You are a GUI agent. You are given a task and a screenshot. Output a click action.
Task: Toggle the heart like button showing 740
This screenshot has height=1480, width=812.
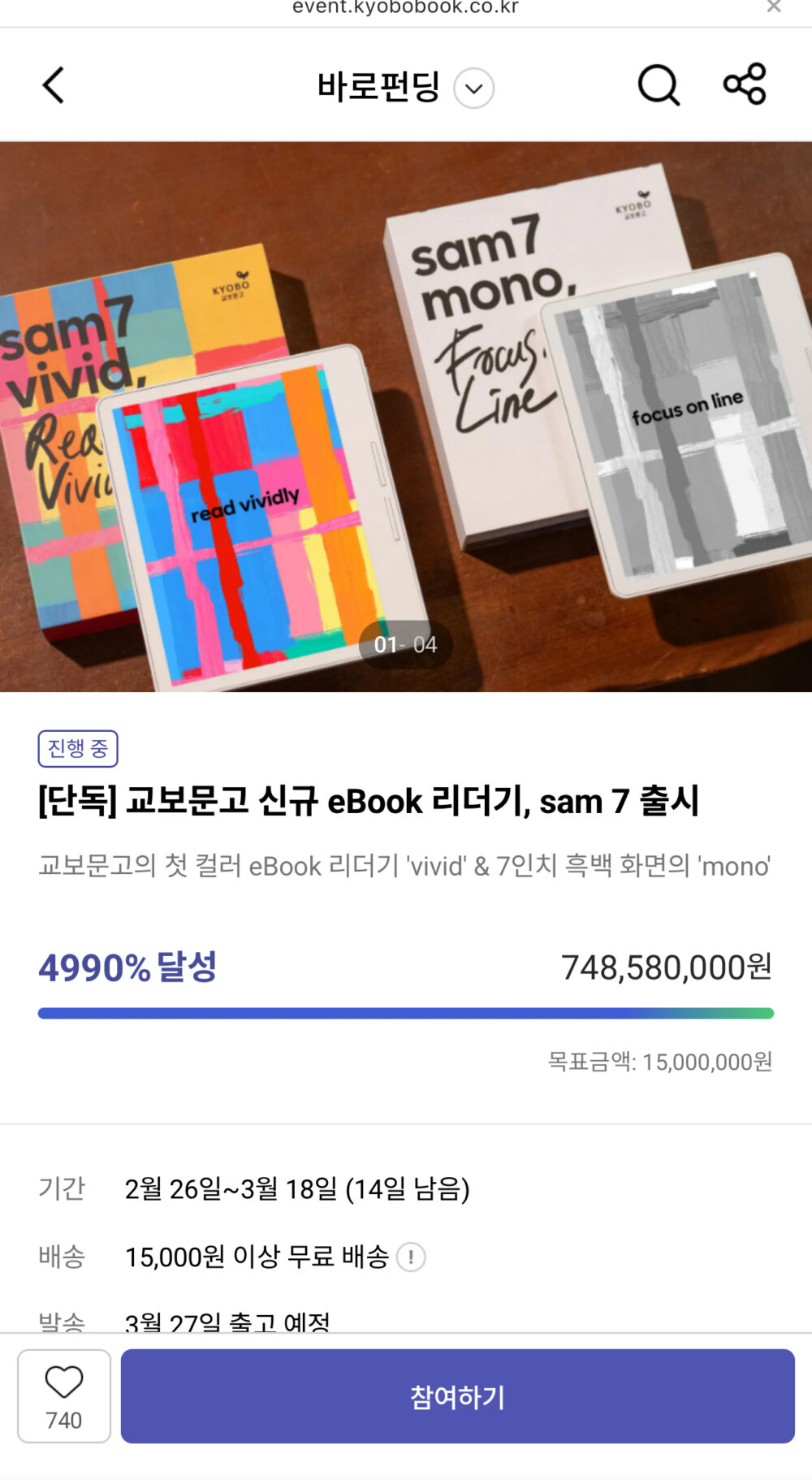pyautogui.click(x=64, y=1396)
